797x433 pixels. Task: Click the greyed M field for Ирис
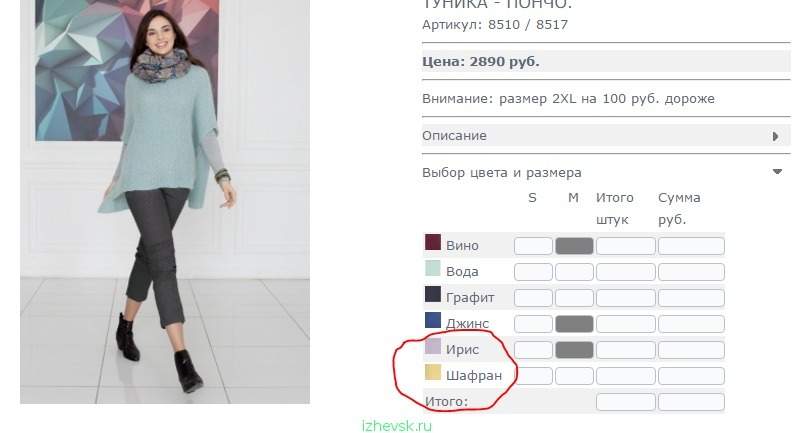coord(574,350)
